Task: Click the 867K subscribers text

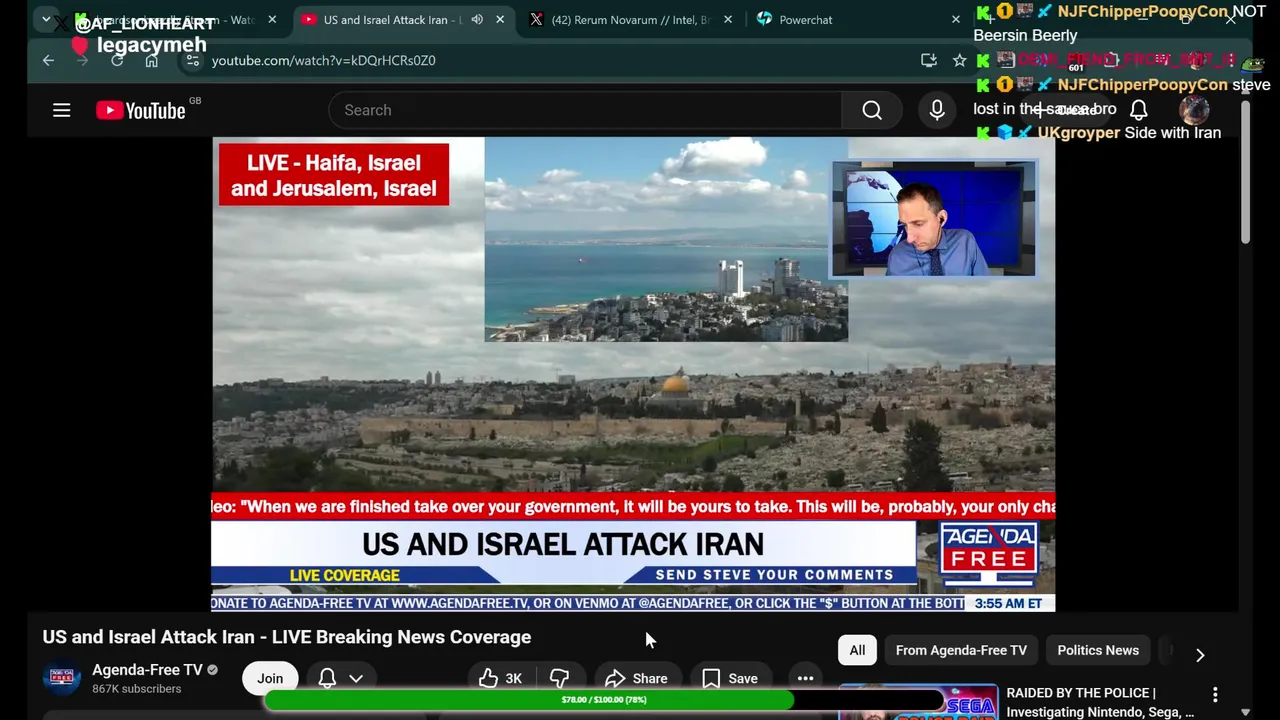Action: click(136, 689)
